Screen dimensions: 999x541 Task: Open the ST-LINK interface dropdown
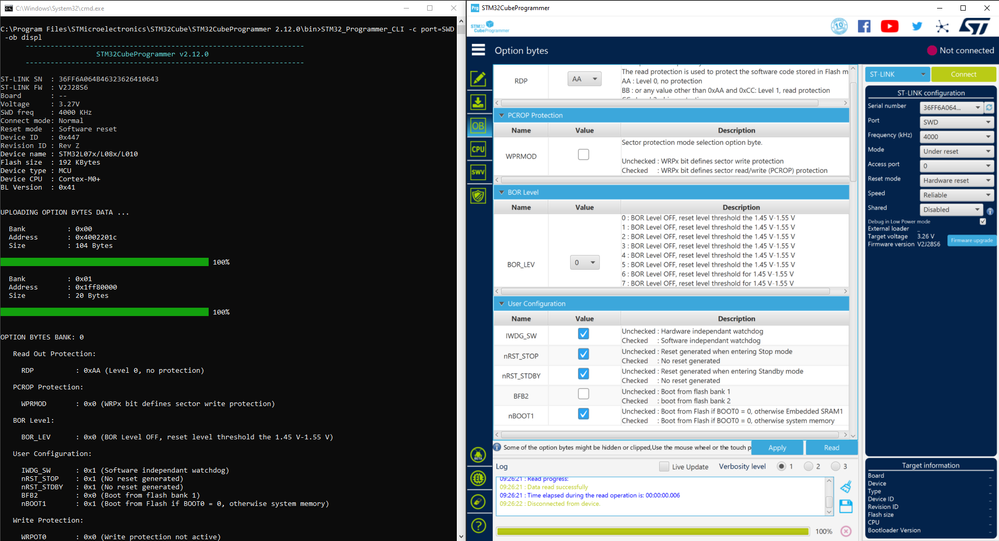[x=896, y=75]
